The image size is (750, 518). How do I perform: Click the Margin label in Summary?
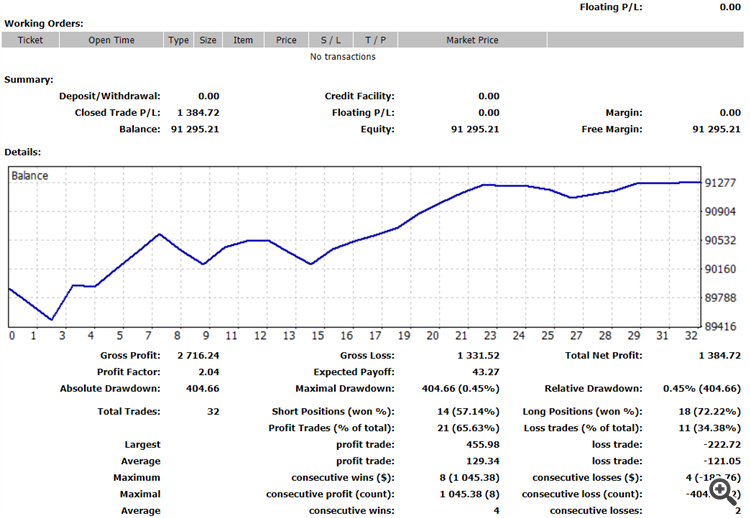pyautogui.click(x=624, y=112)
